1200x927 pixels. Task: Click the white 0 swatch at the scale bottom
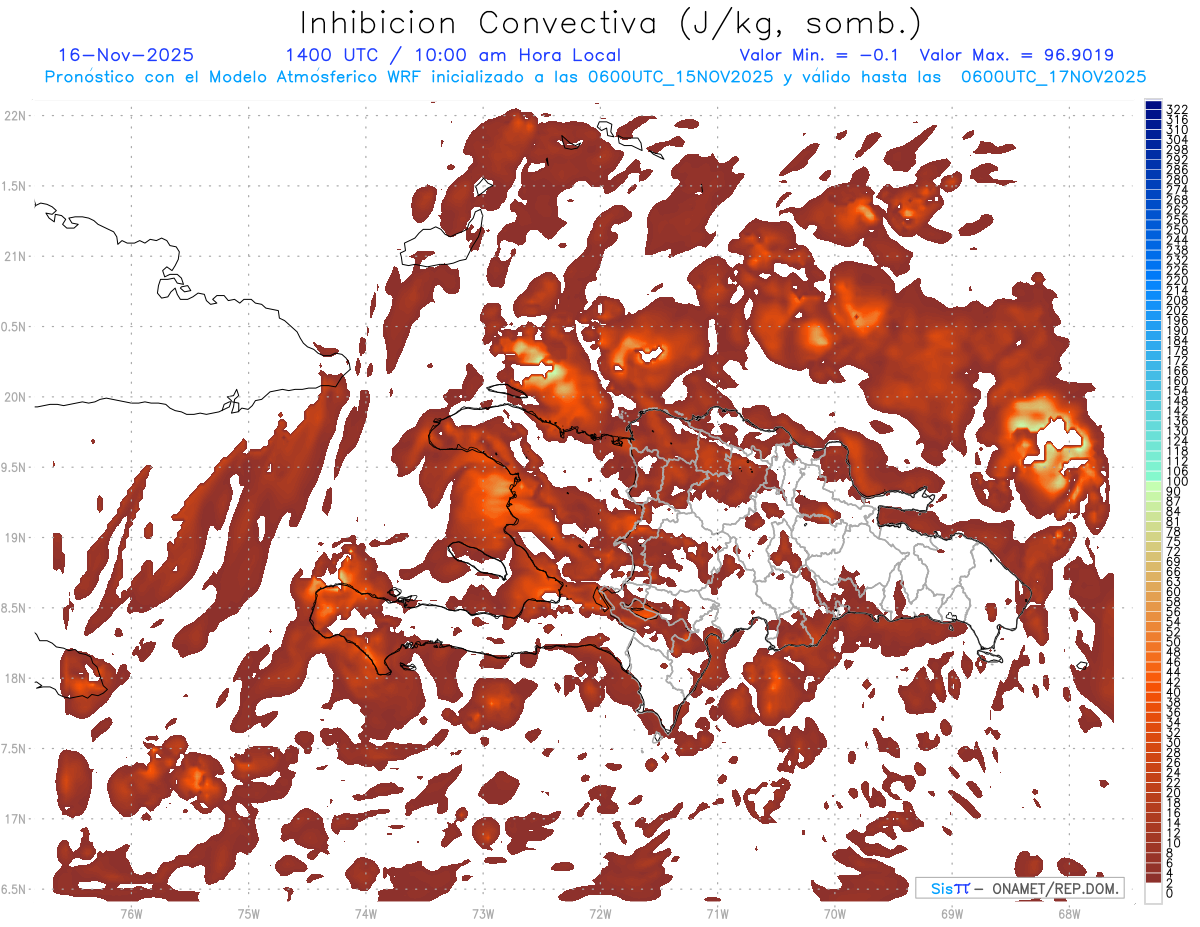1153,894
